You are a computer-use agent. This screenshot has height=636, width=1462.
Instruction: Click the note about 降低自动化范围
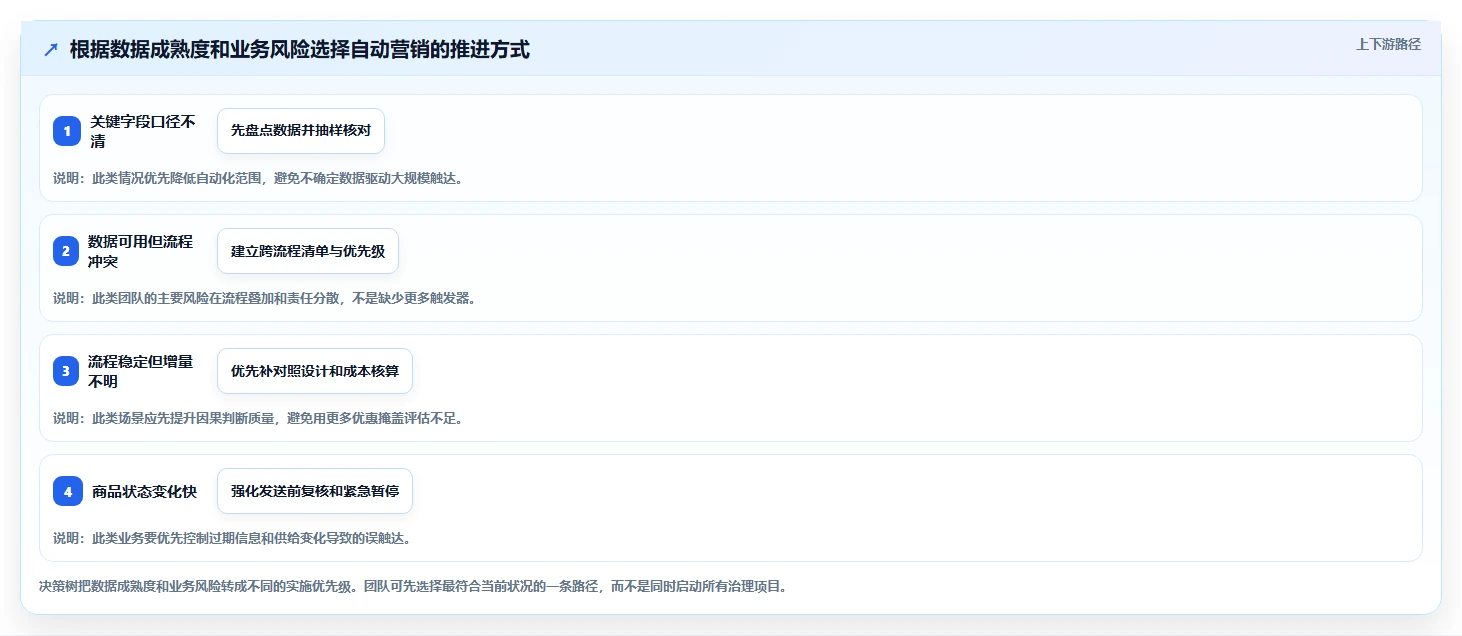(258, 178)
